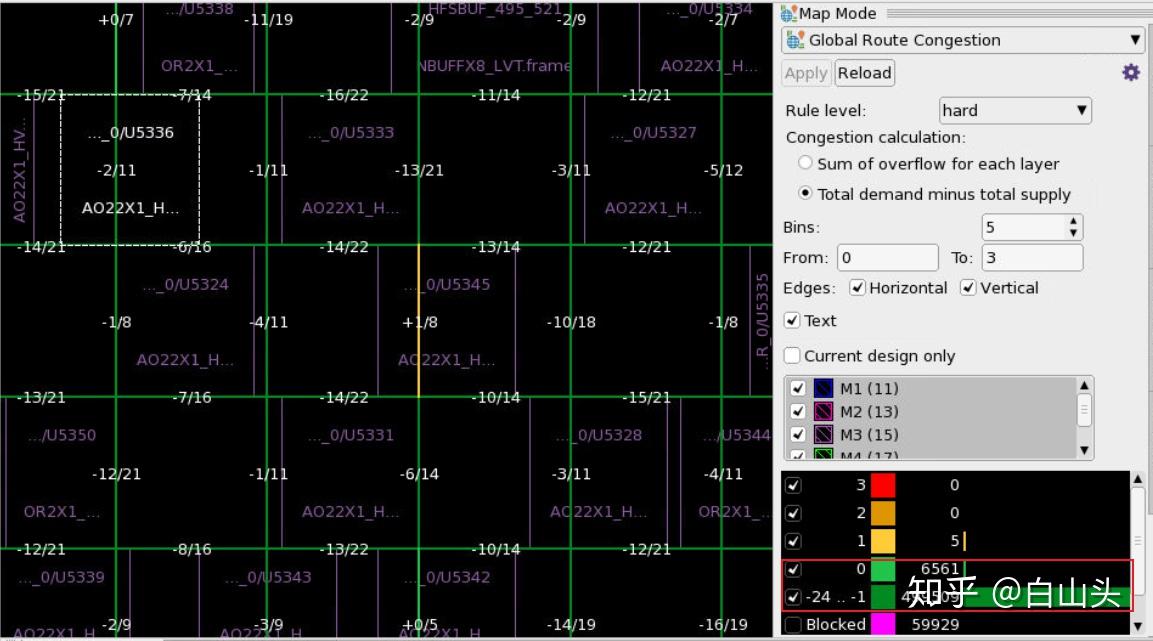Viewport: 1153px width, 641px height.
Task: Select the red bin 3 color swatch
Action: click(x=882, y=485)
